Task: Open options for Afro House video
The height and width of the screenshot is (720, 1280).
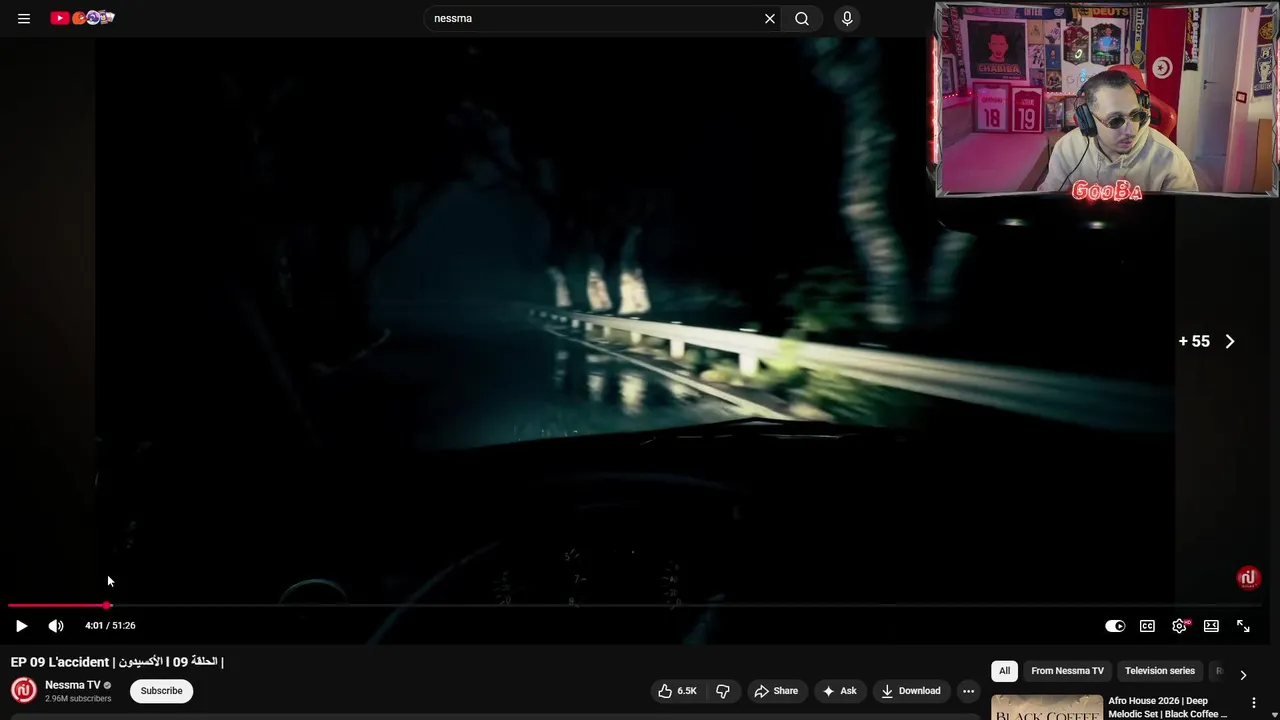Action: click(1254, 703)
